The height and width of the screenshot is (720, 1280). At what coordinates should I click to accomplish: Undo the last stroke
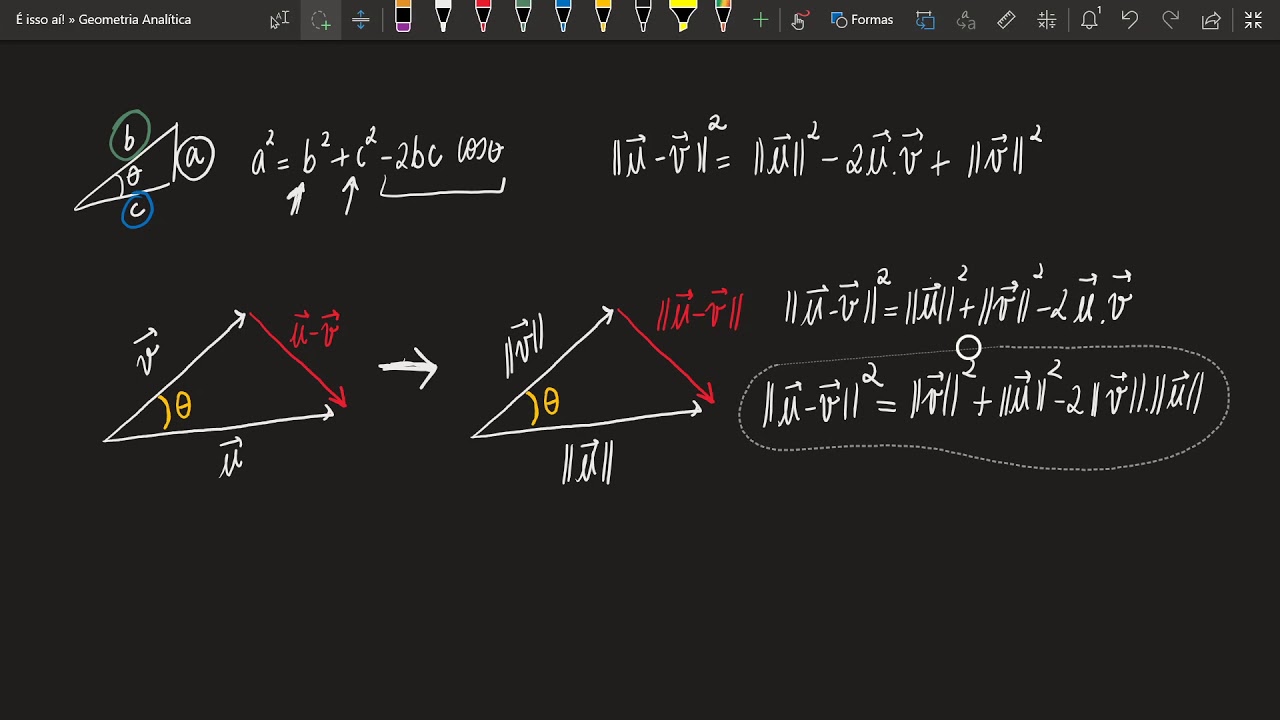click(x=1130, y=20)
